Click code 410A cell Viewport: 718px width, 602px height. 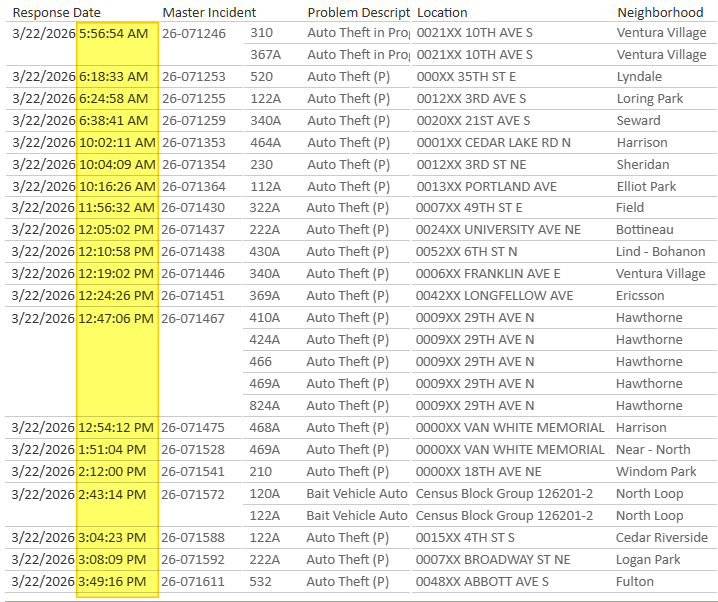coord(265,317)
